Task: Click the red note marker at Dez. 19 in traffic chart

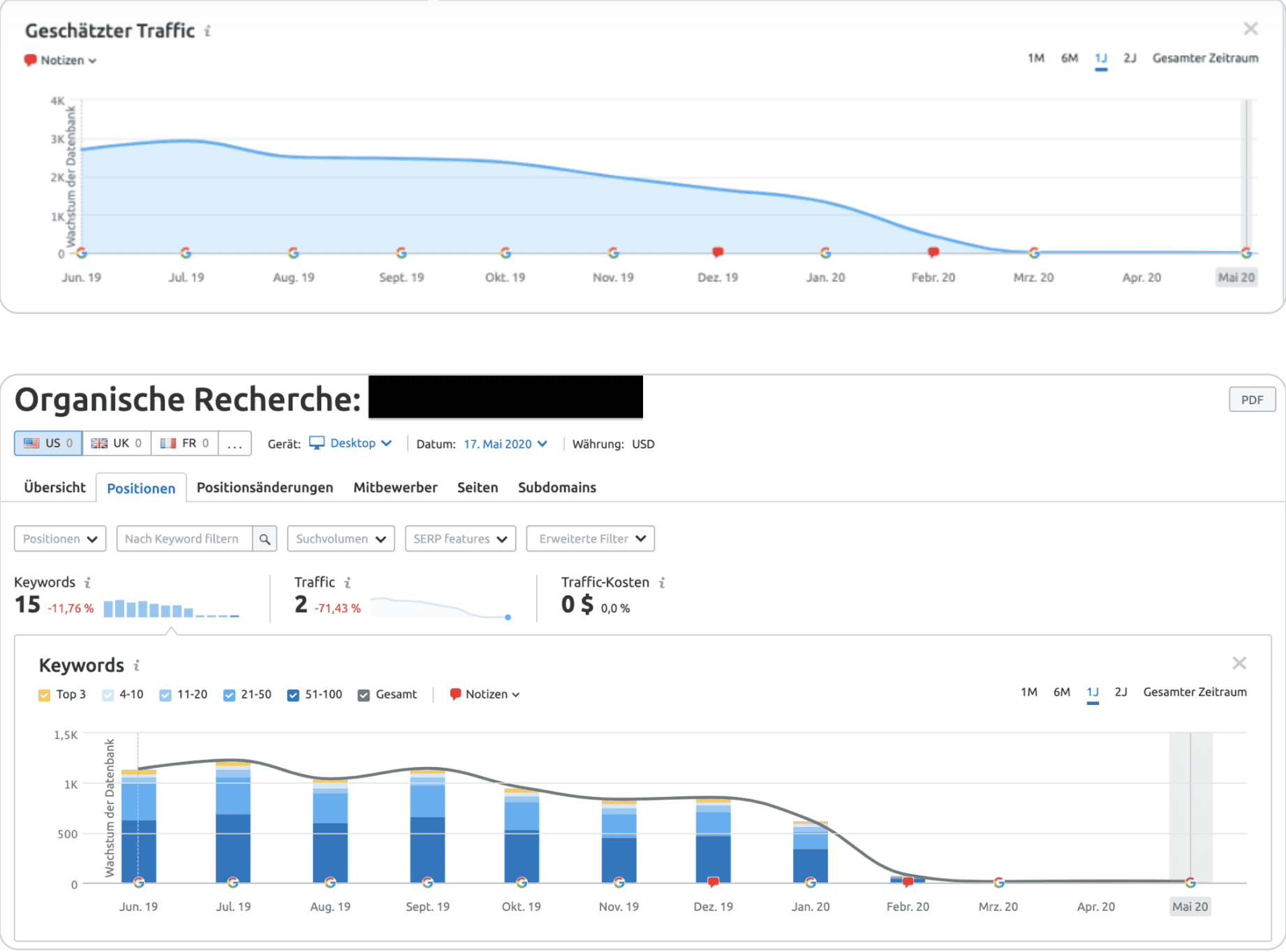Action: (717, 252)
